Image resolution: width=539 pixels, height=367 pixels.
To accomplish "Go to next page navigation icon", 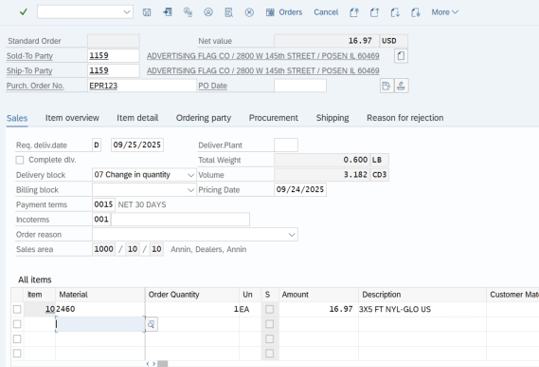I will 395,12.
